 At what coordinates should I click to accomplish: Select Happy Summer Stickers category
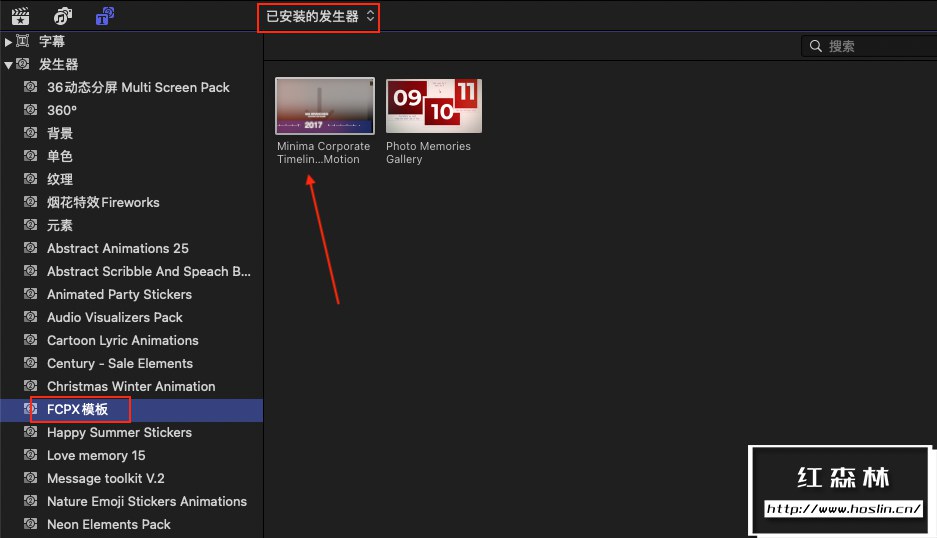(x=120, y=433)
